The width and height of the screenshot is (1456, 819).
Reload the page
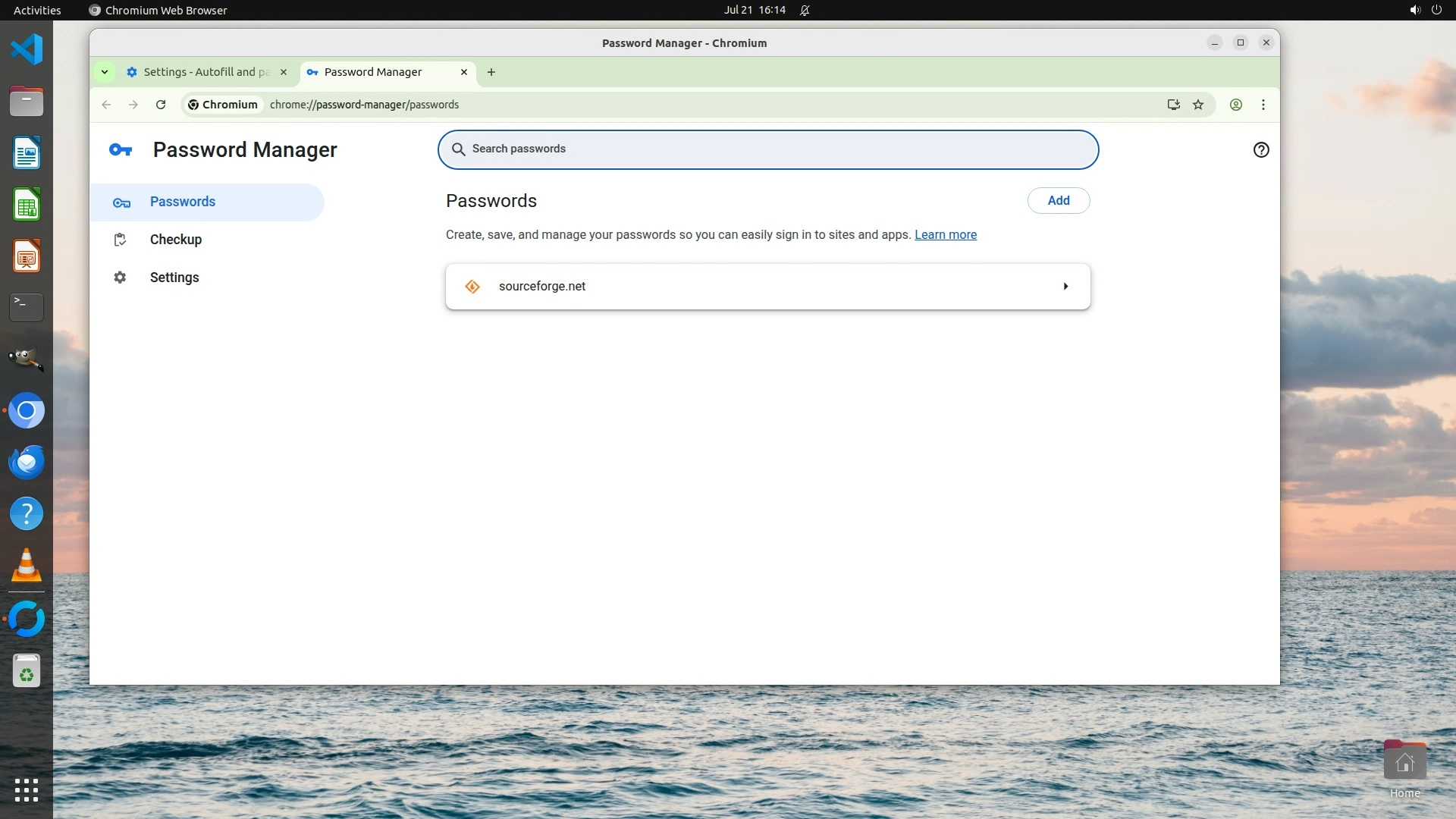(161, 105)
